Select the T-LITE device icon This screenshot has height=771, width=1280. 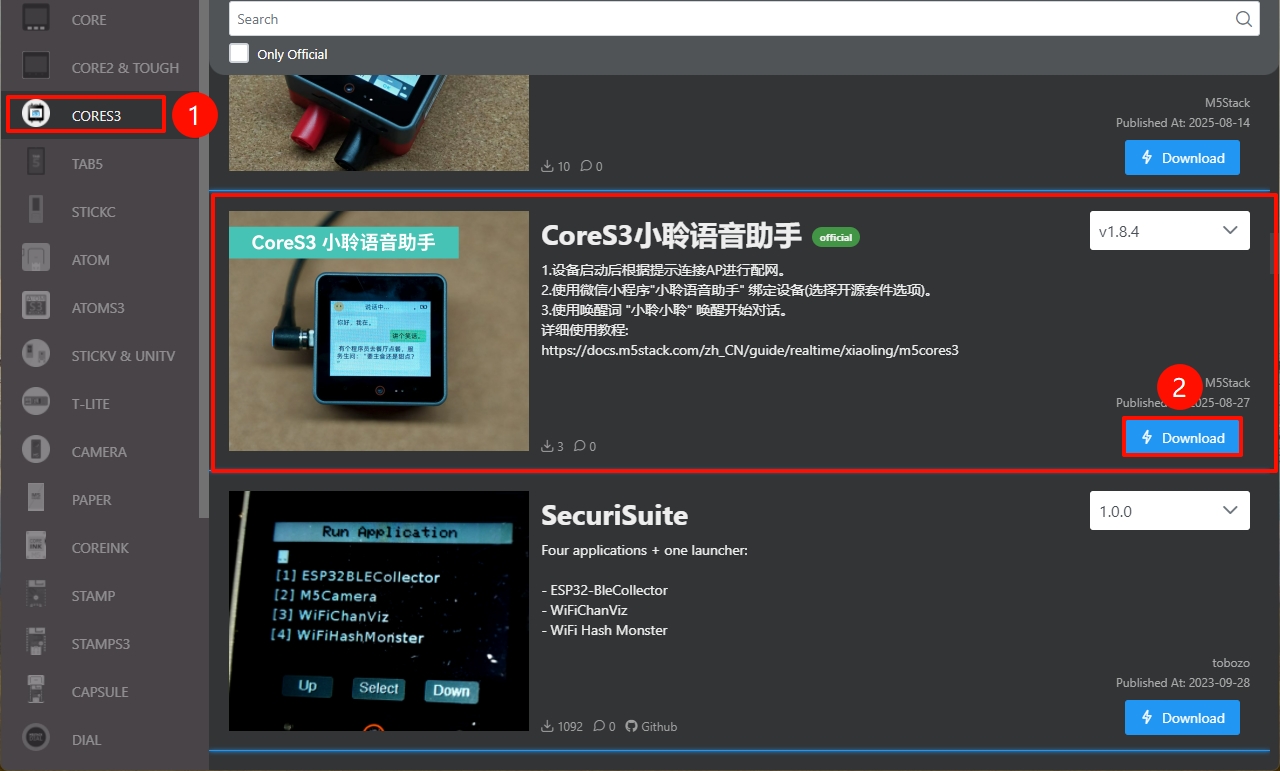tap(36, 403)
